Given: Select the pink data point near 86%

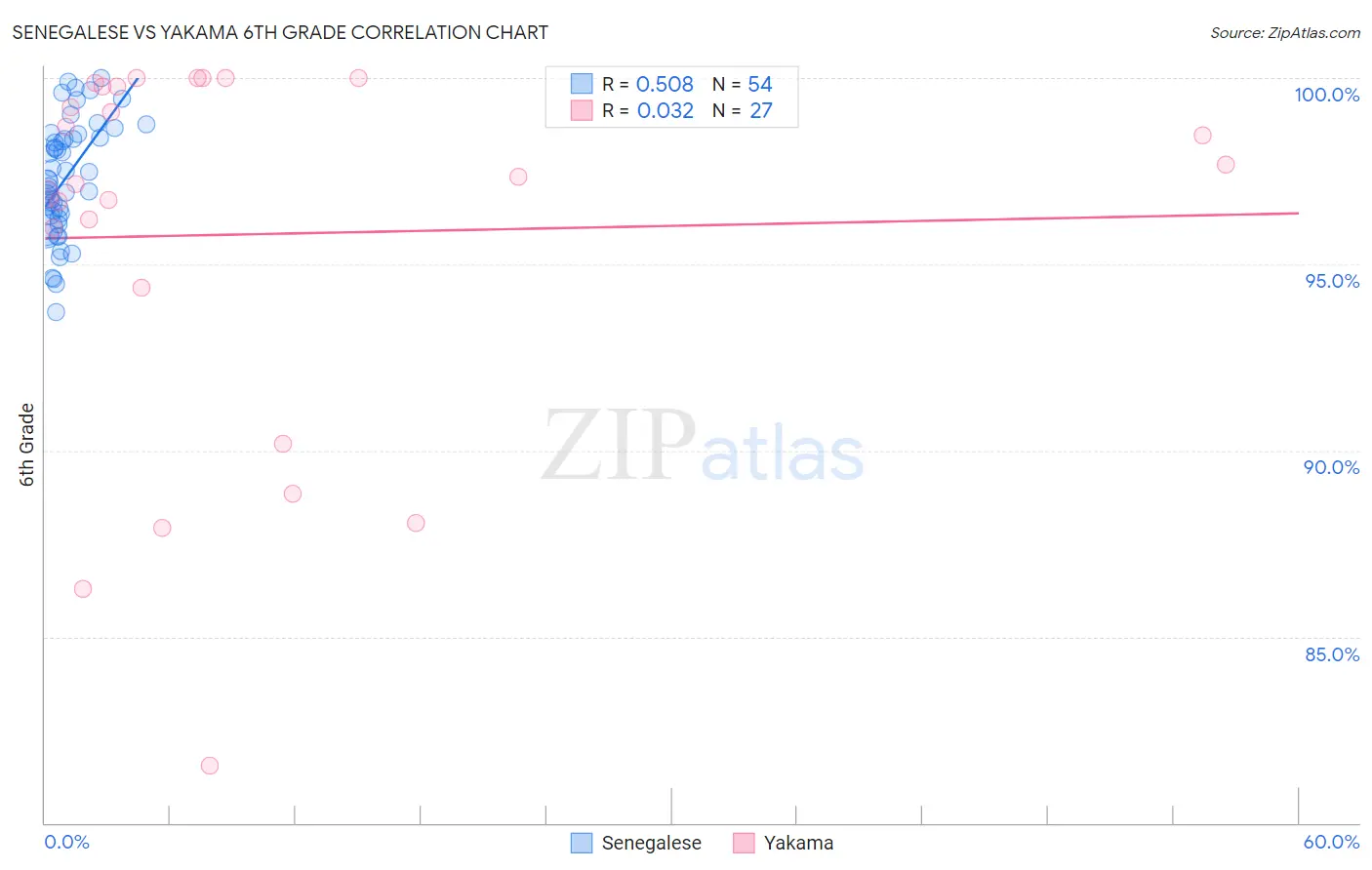Looking at the screenshot, I should (x=83, y=589).
